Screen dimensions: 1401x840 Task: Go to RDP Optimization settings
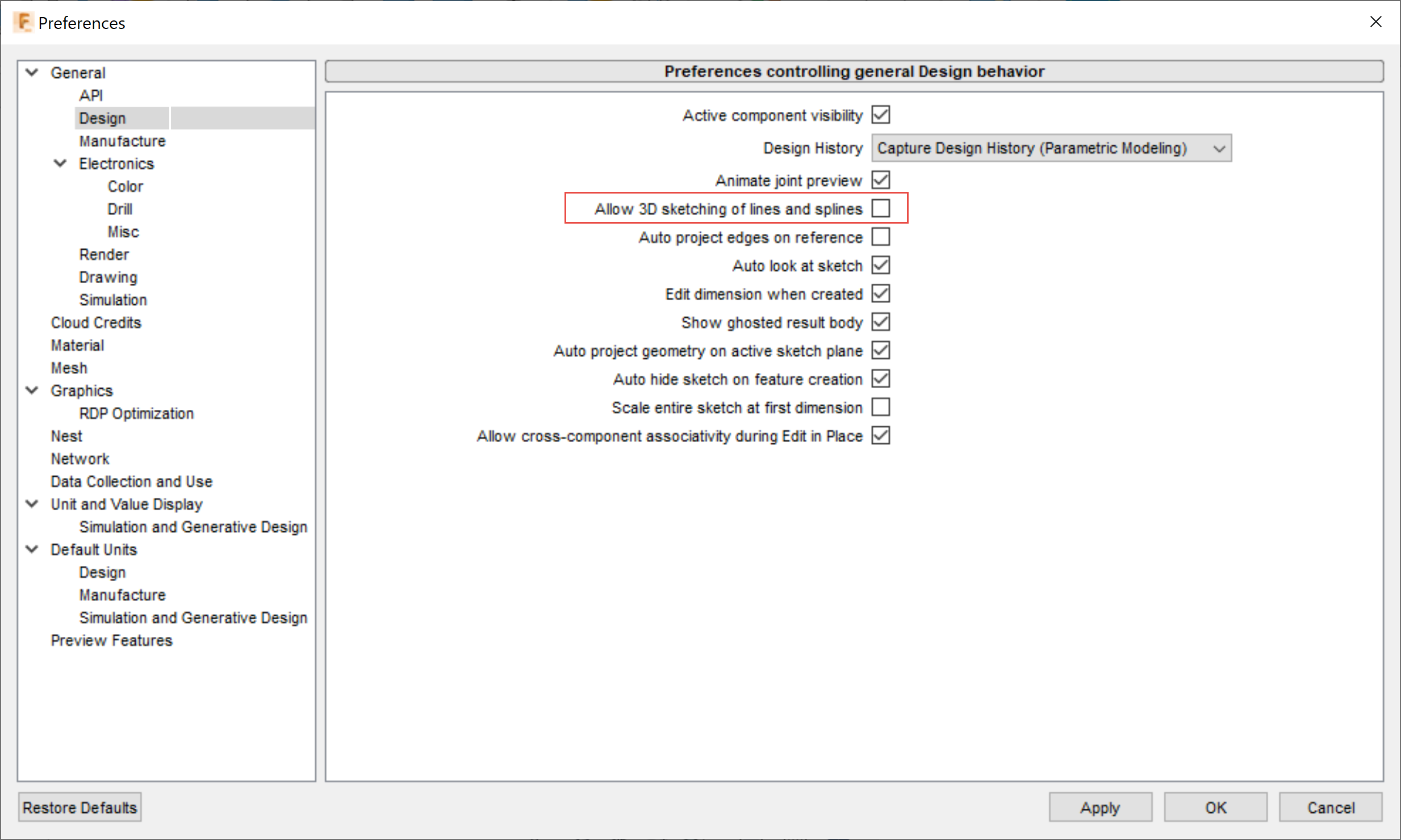tap(136, 413)
